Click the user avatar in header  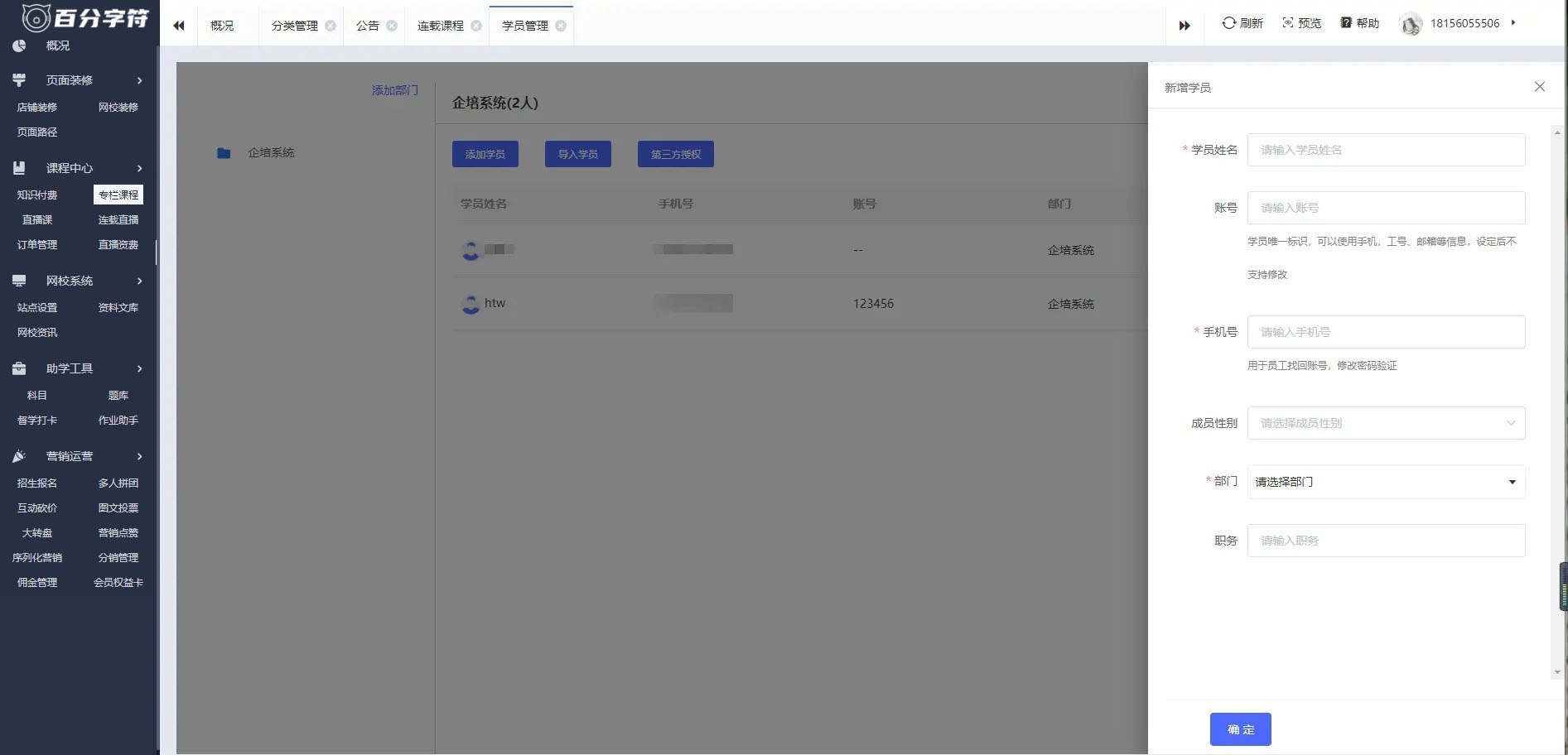(1410, 24)
